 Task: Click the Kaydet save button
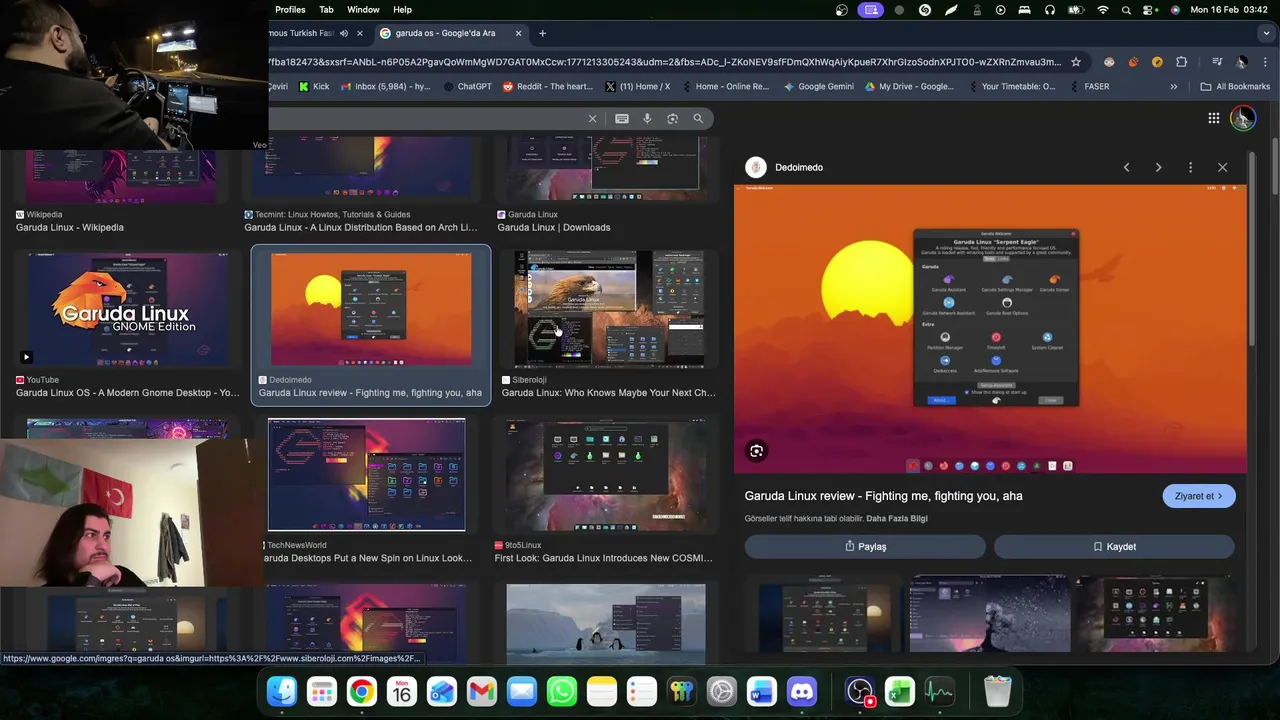point(1114,547)
